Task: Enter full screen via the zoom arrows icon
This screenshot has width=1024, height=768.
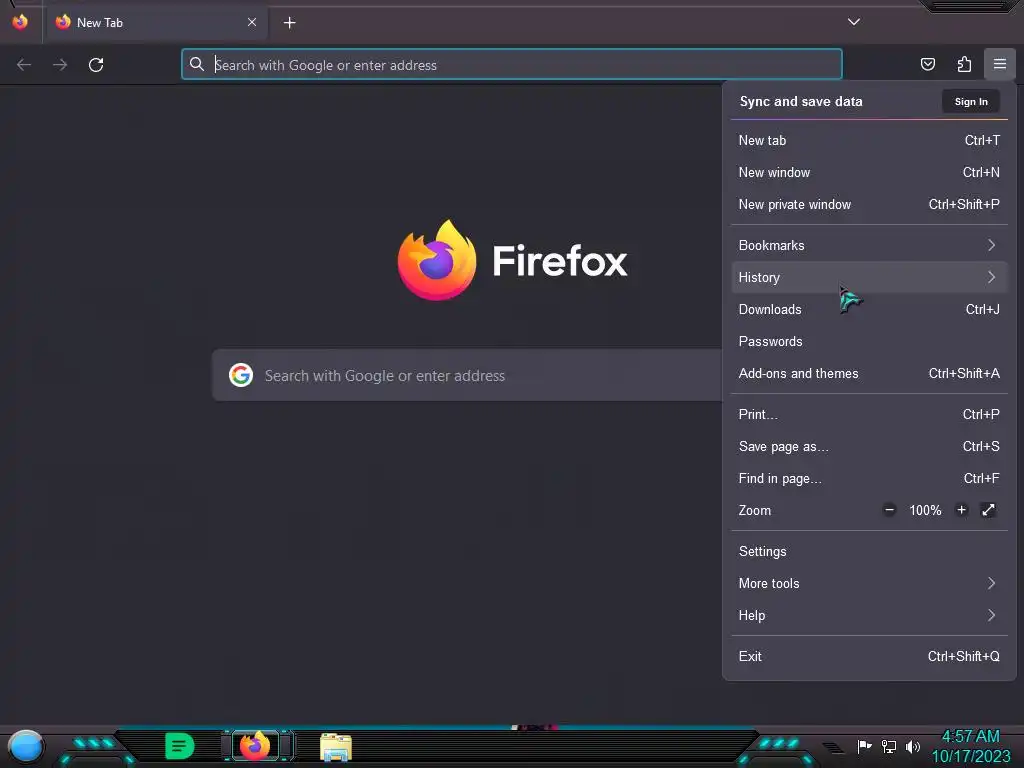Action: coord(988,510)
